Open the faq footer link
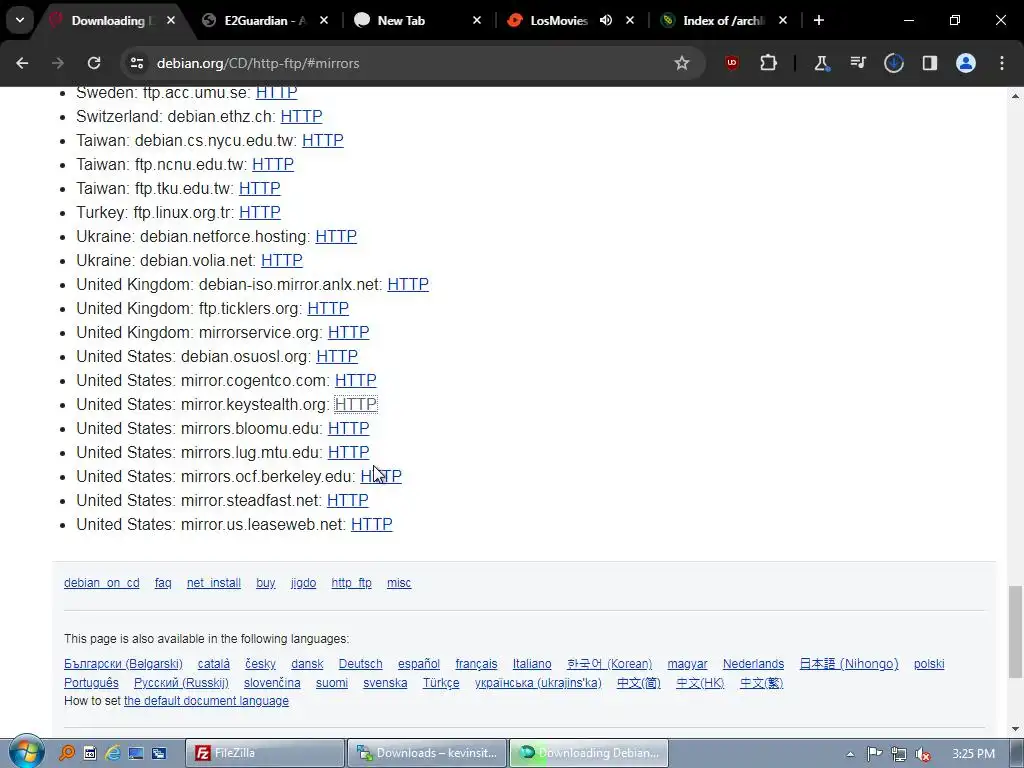1024x768 pixels. tap(163, 583)
